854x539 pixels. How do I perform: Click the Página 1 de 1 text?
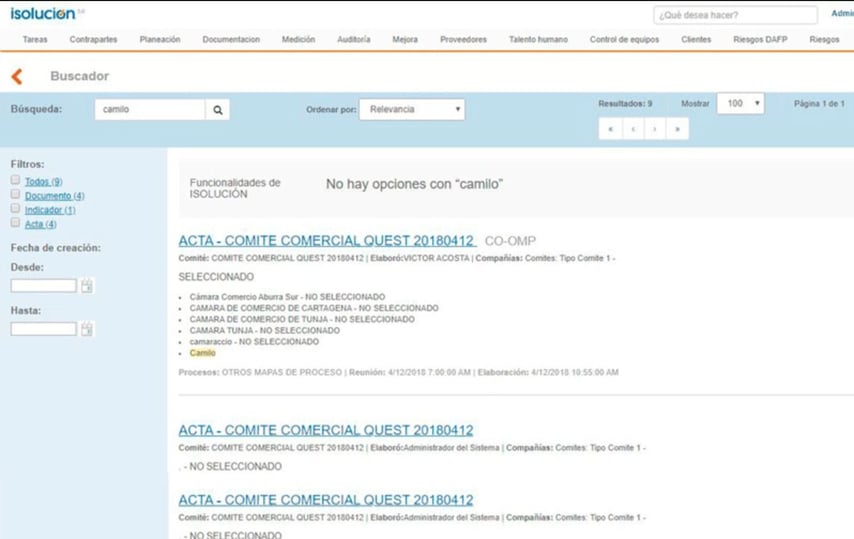coord(819,103)
